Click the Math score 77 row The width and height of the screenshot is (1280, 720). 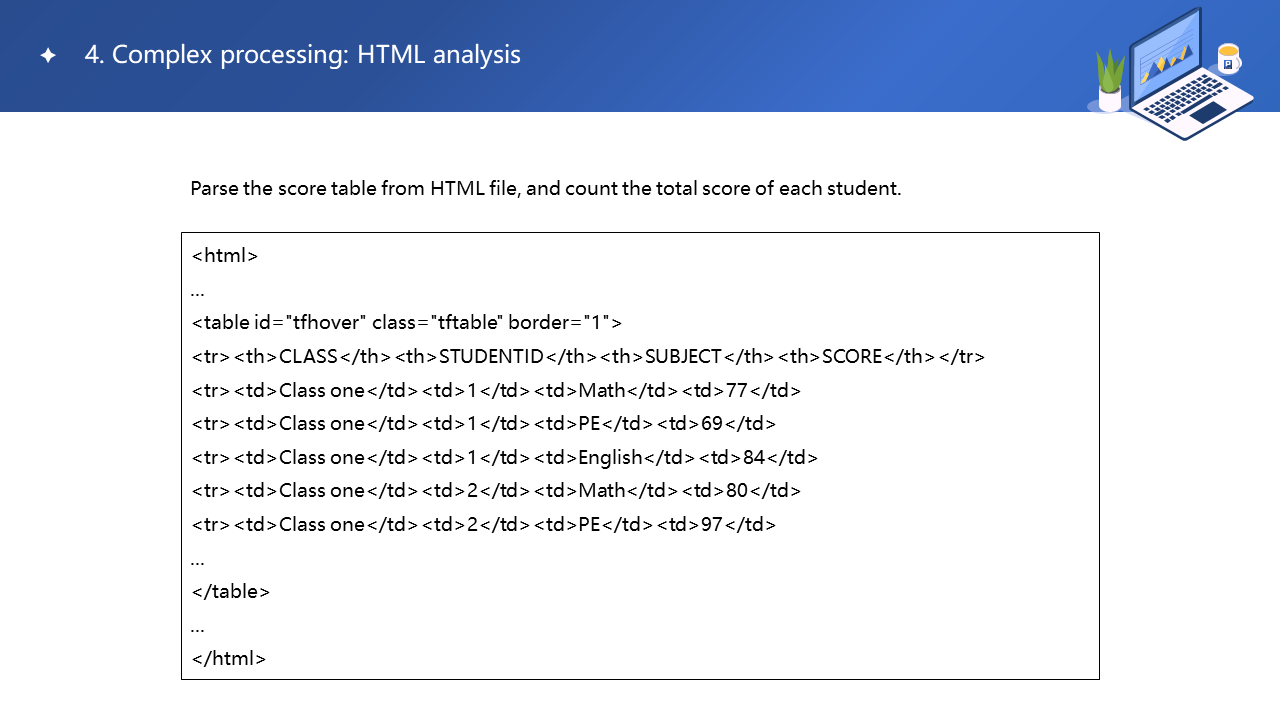click(496, 390)
